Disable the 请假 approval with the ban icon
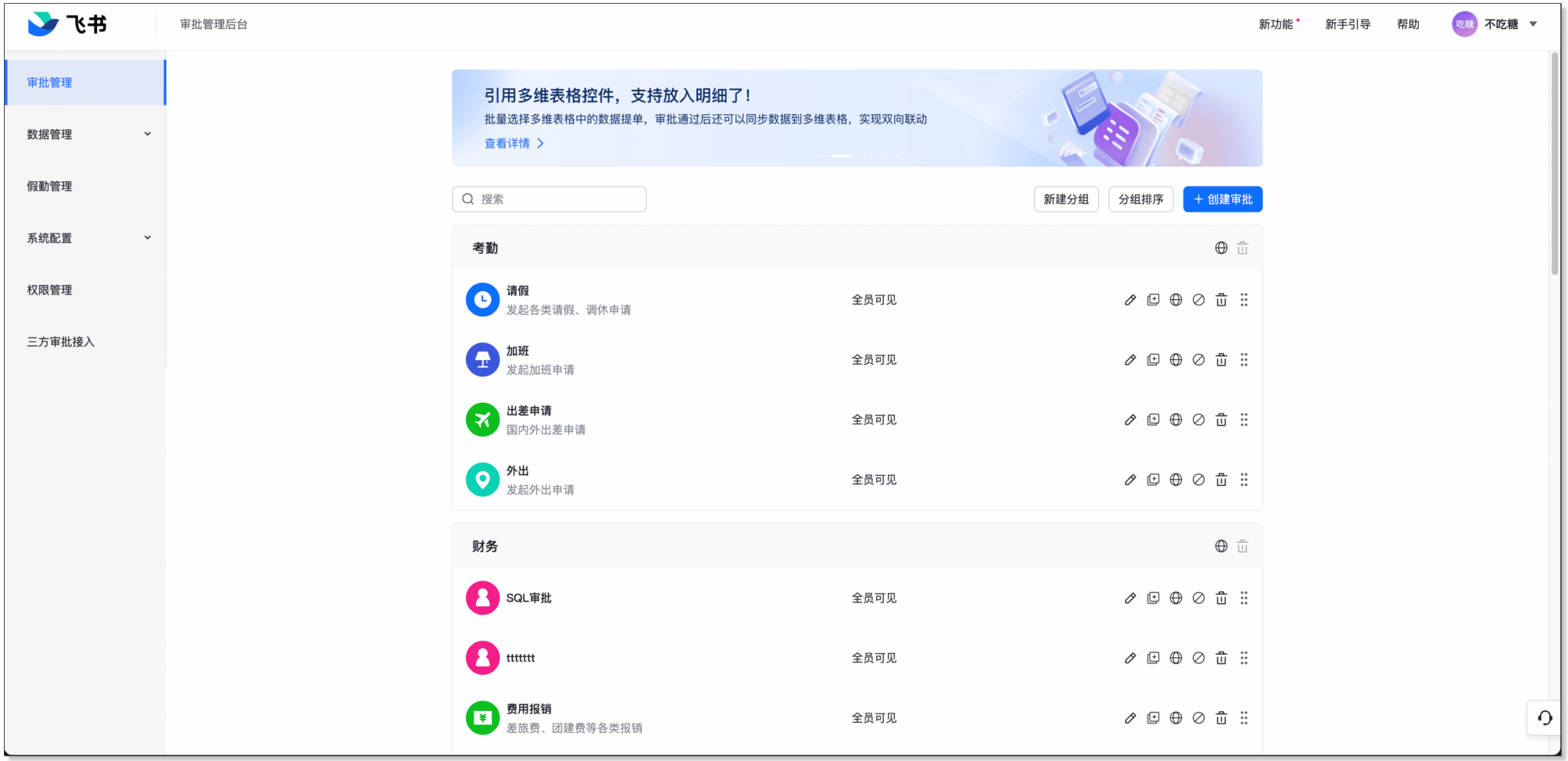This screenshot has width=1568, height=761. click(x=1198, y=300)
